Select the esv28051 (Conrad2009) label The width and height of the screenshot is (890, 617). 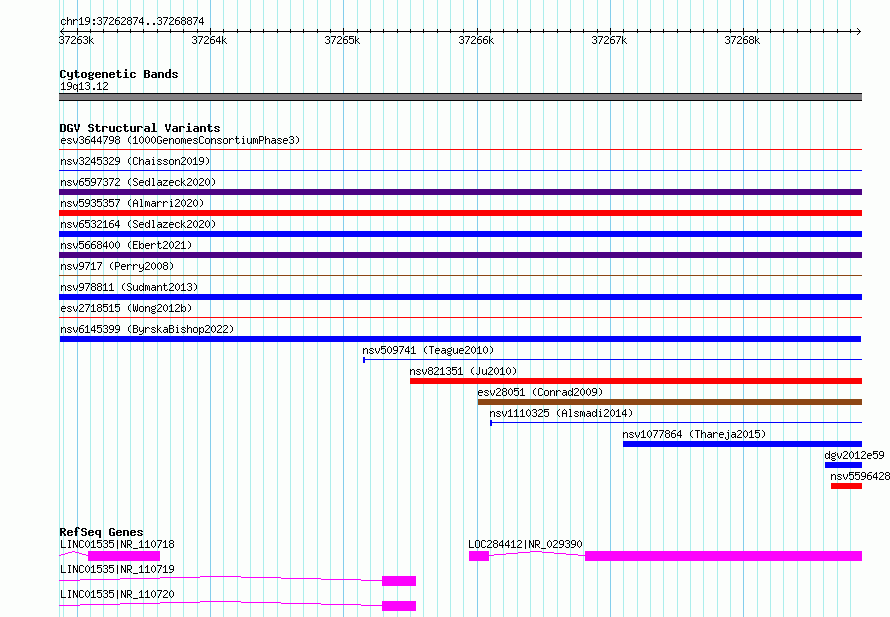(x=540, y=392)
